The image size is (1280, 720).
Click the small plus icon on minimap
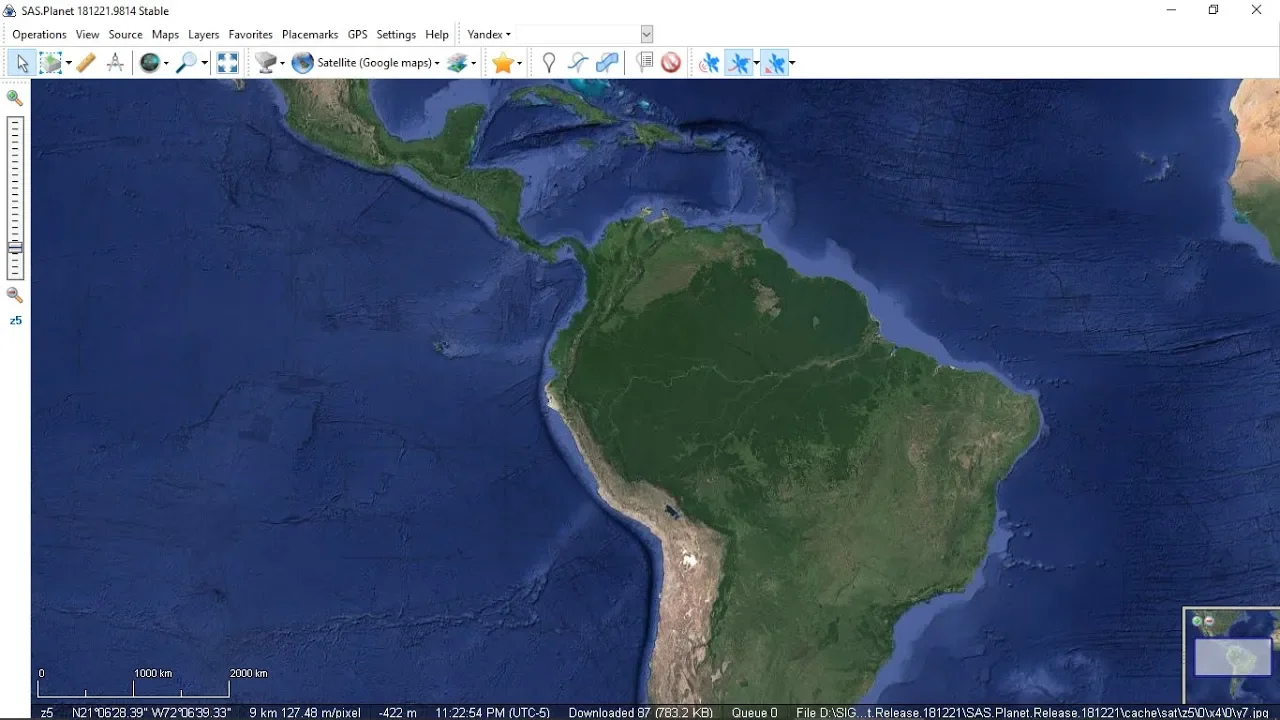[x=1197, y=621]
